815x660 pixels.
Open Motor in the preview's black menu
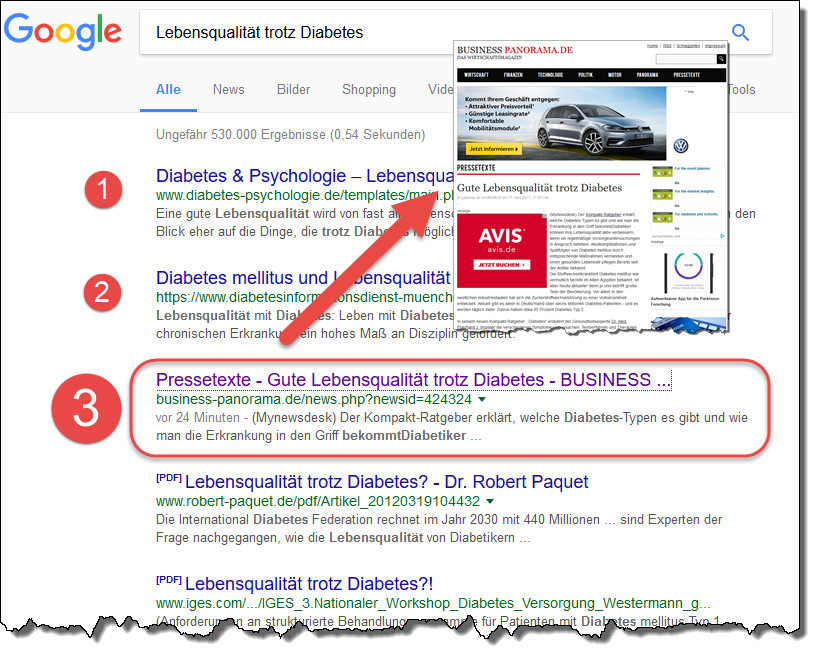click(615, 75)
